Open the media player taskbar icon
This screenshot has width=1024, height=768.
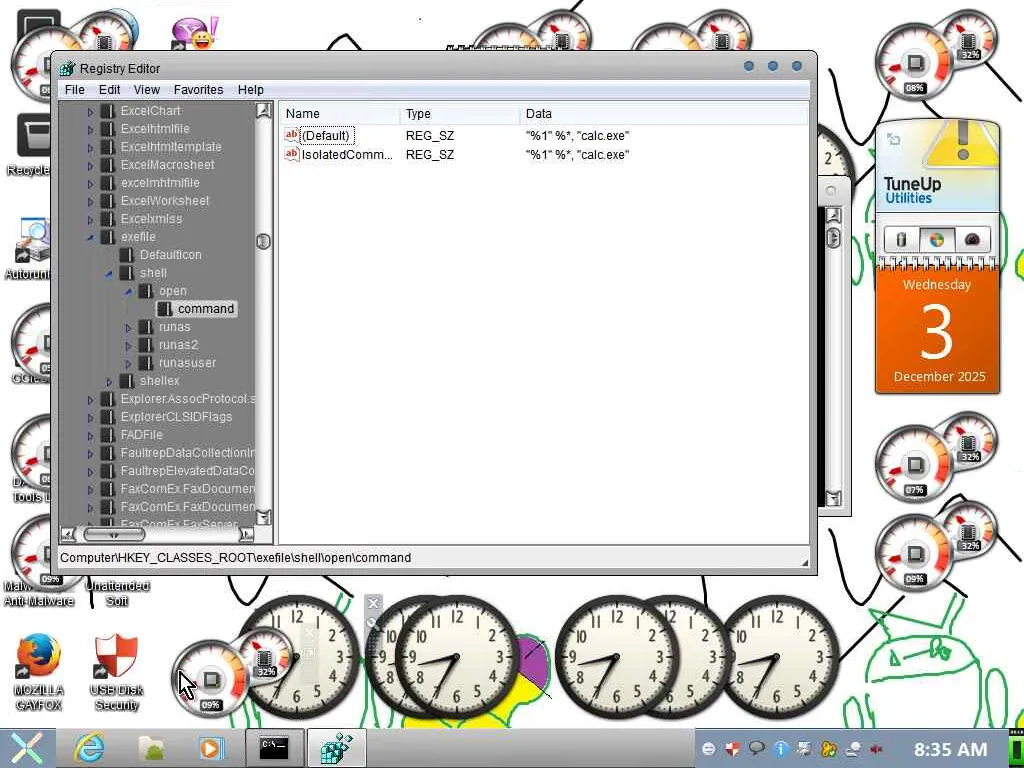[x=211, y=748]
